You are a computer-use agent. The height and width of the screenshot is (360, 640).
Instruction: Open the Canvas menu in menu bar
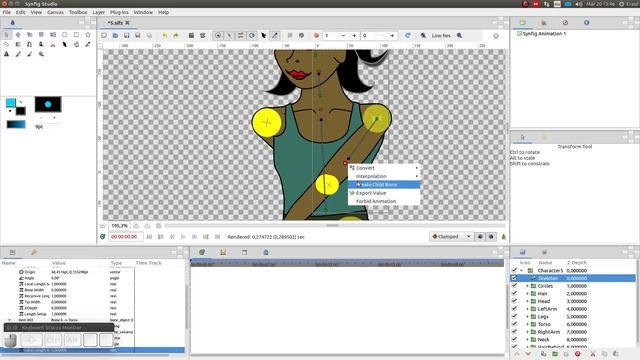coord(55,12)
